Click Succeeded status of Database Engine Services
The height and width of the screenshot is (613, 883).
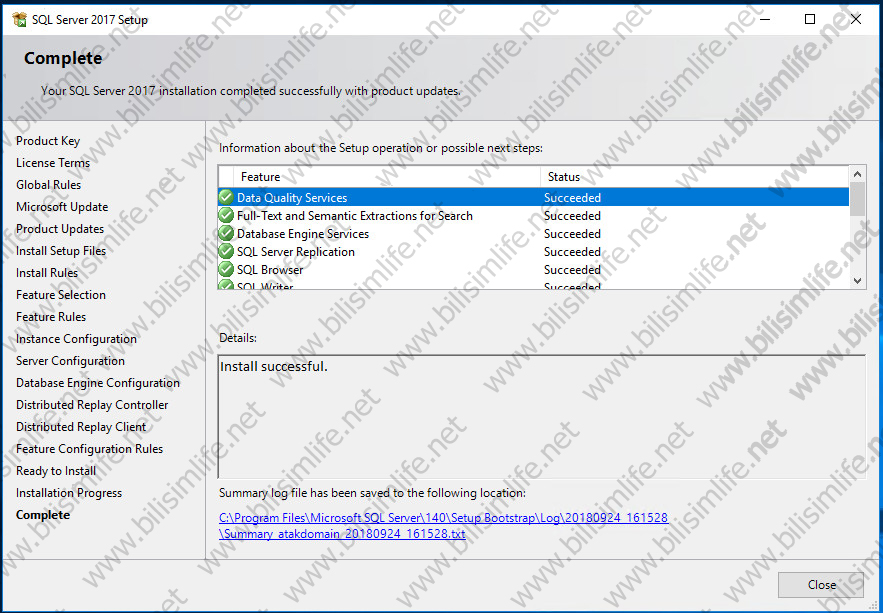point(572,234)
